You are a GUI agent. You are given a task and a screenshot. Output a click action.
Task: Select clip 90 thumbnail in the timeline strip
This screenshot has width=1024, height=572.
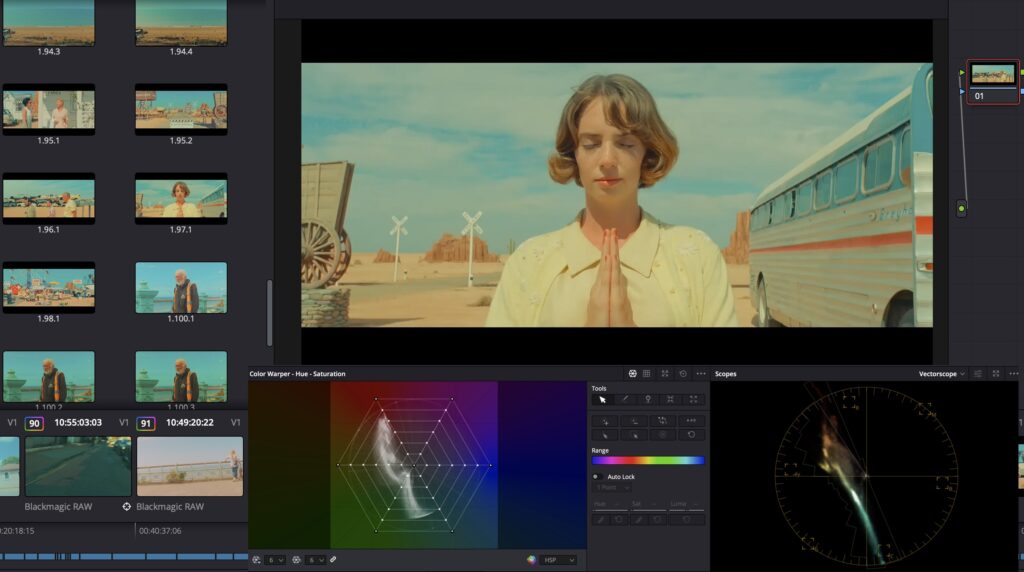coord(78,466)
